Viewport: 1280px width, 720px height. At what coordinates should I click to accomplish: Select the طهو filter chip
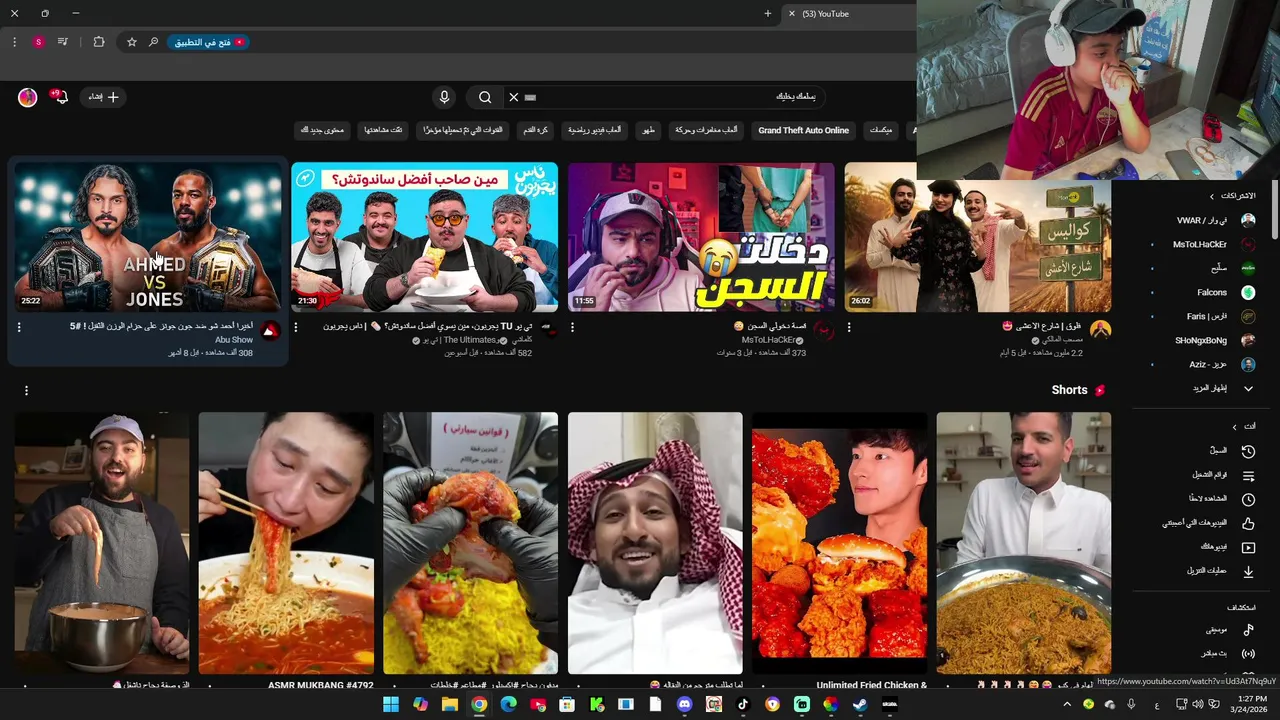point(648,130)
